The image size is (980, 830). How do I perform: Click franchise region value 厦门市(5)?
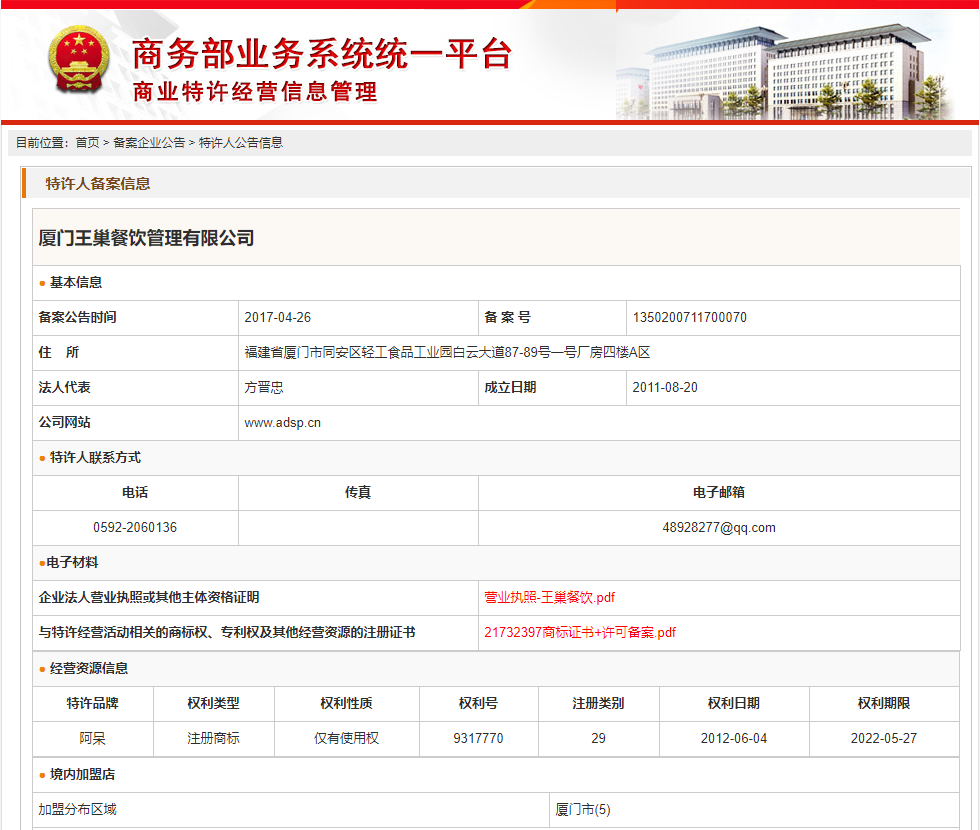582,810
